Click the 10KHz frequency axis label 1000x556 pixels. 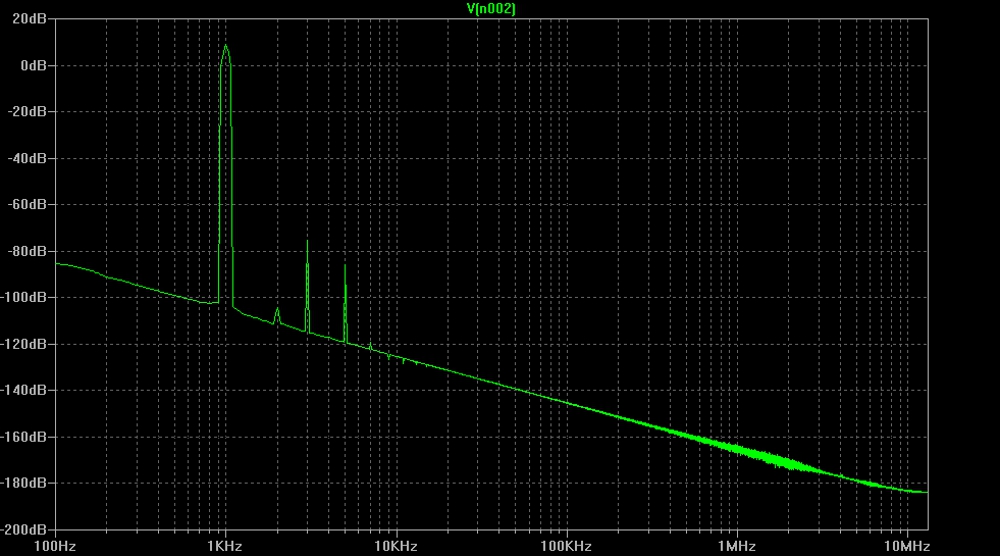pyautogui.click(x=395, y=546)
